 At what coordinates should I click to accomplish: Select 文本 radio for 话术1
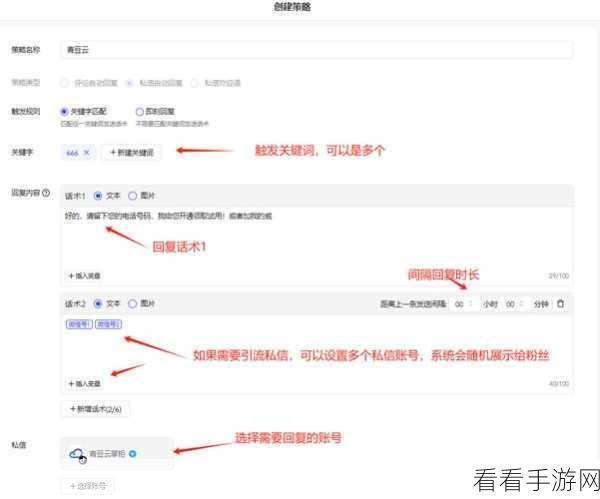point(98,196)
